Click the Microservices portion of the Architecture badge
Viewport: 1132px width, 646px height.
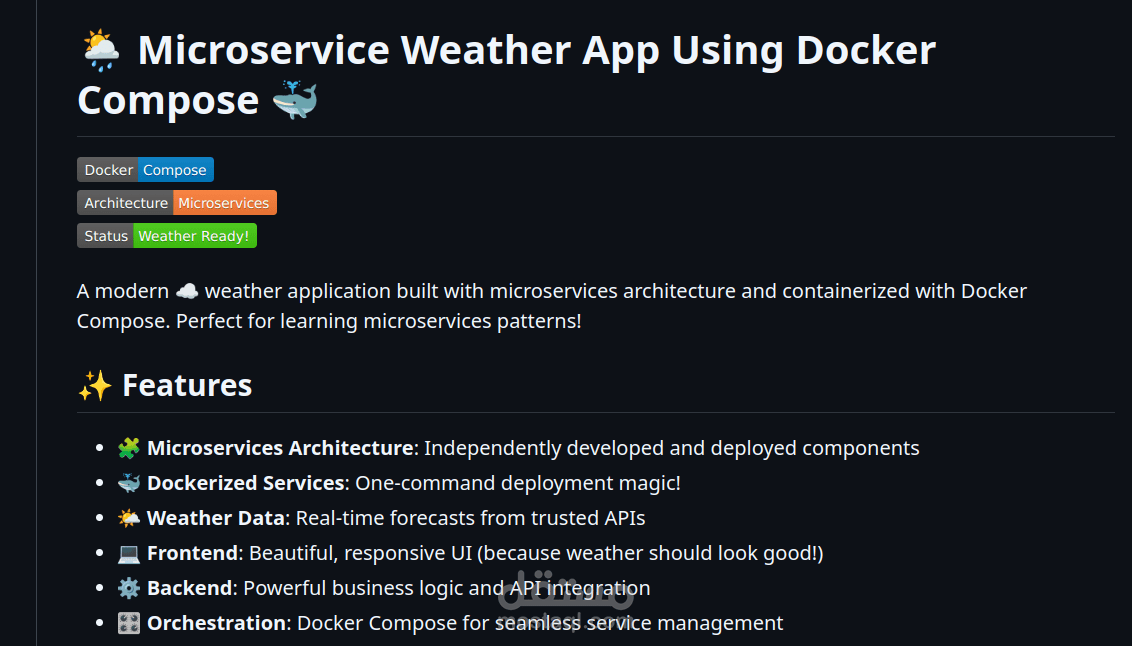[224, 202]
